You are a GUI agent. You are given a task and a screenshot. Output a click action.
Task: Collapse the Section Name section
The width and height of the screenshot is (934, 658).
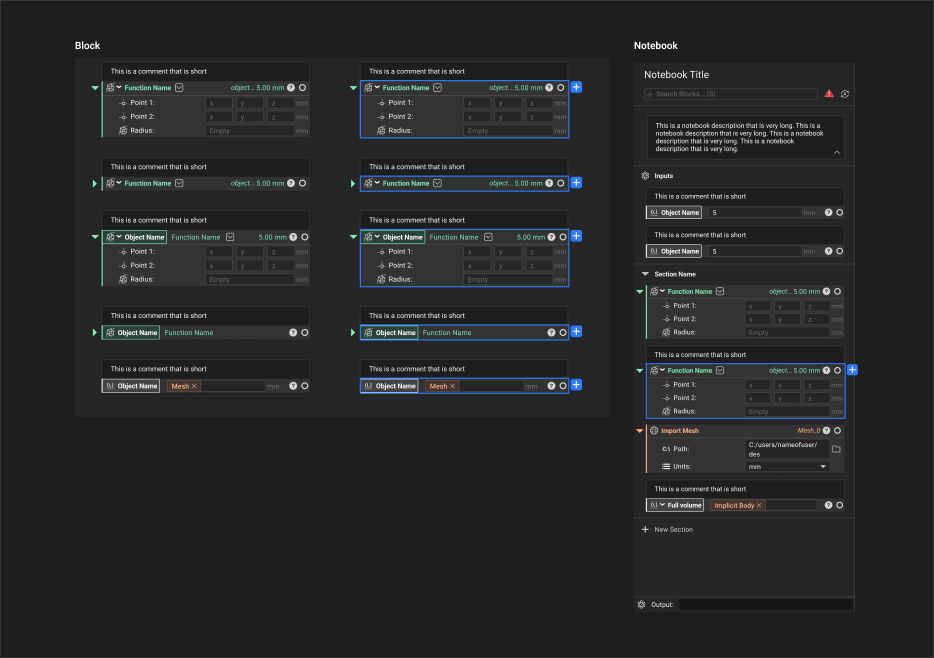point(645,274)
